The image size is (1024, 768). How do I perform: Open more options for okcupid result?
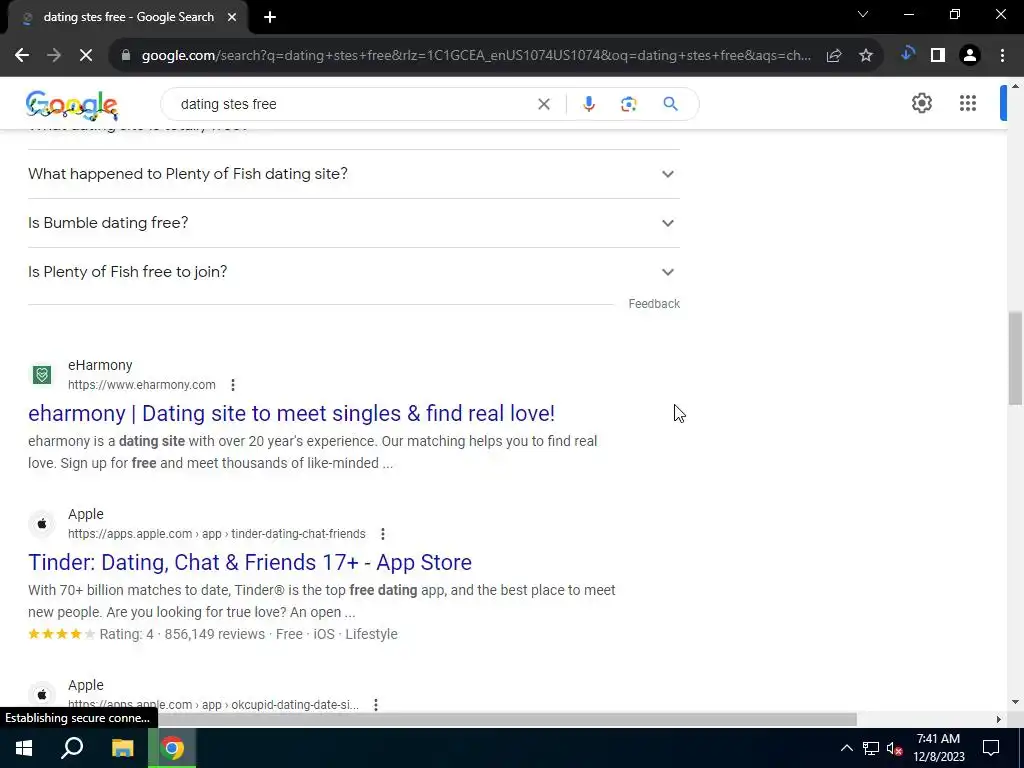tap(376, 705)
